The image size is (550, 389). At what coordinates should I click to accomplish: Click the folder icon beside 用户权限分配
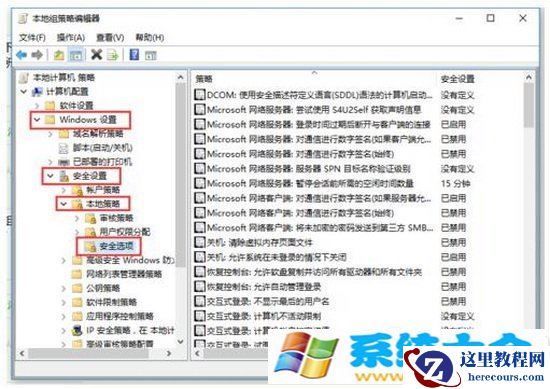(90, 232)
